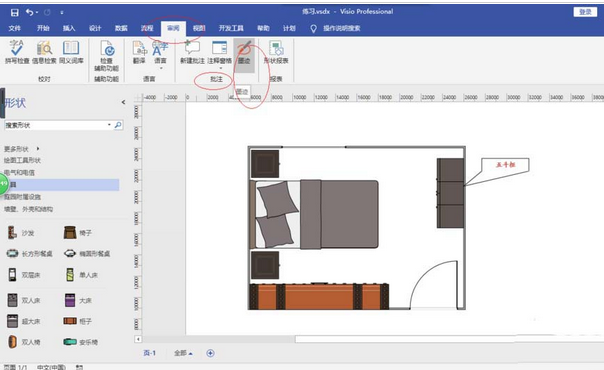Click into the 搜索形状 search shapes field
This screenshot has height=370, width=604.
click(x=55, y=125)
